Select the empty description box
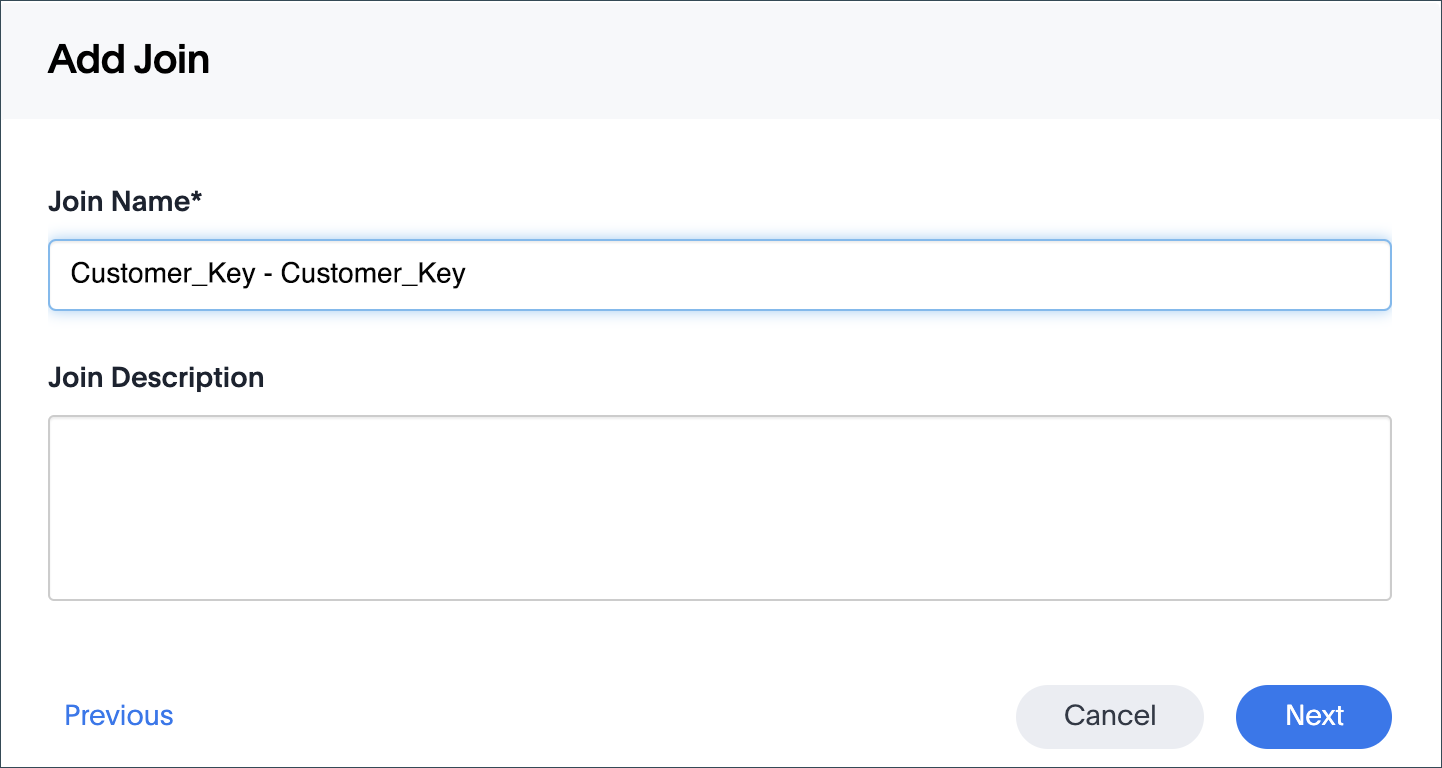Screen dimensions: 1442x768 point(719,508)
